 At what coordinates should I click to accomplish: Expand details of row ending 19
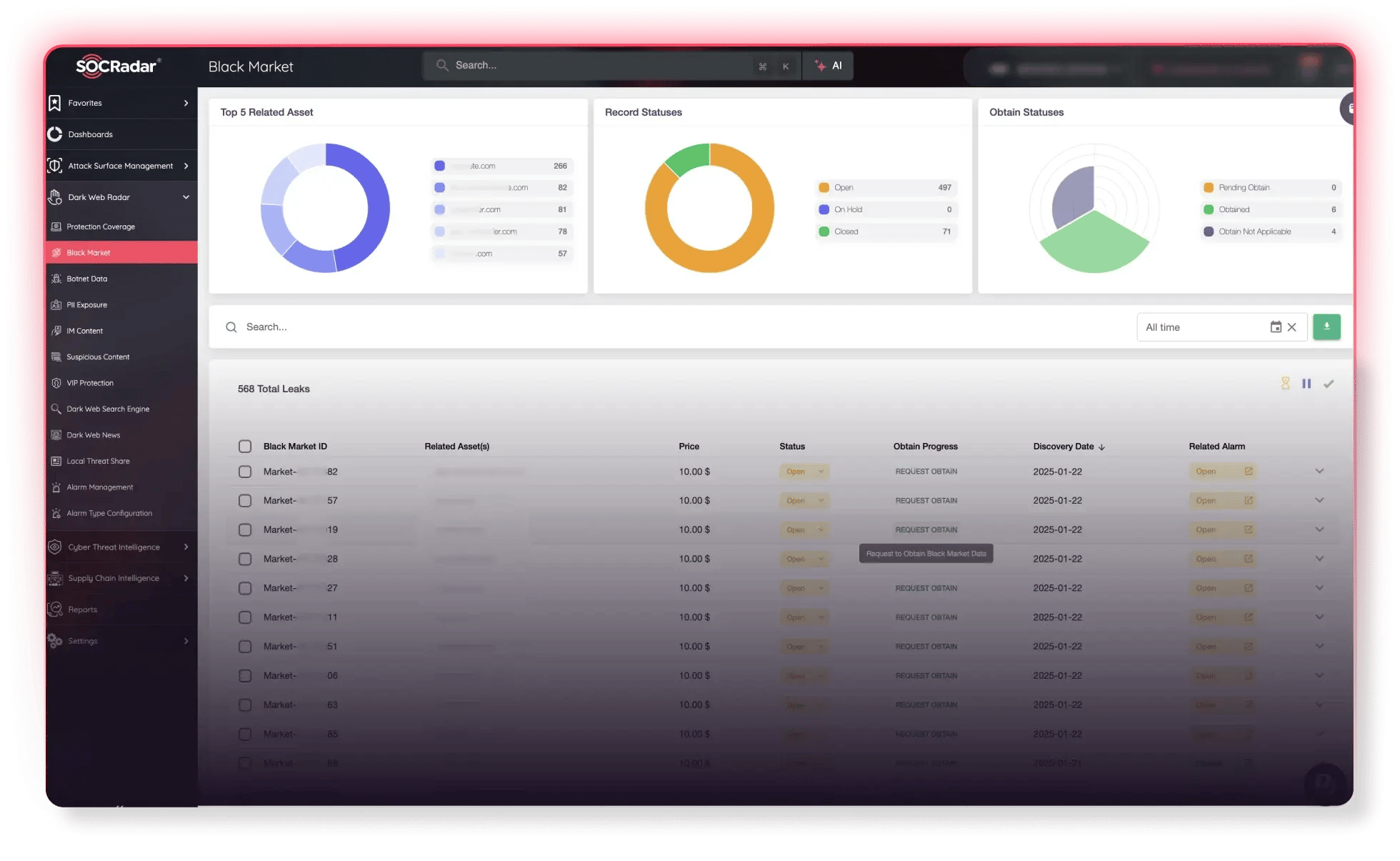1319,529
